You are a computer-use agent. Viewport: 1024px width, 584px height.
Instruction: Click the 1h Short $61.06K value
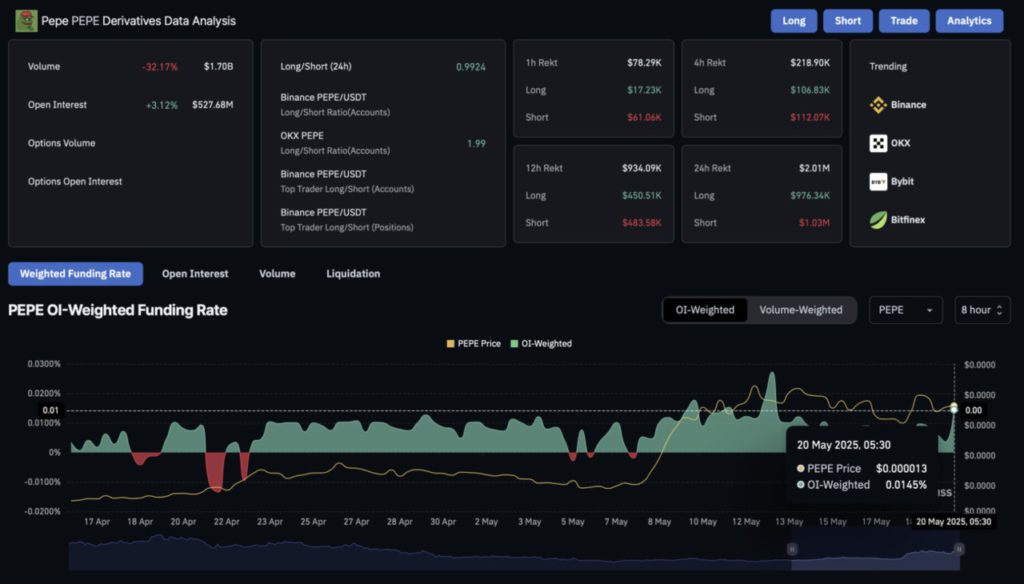coord(644,118)
